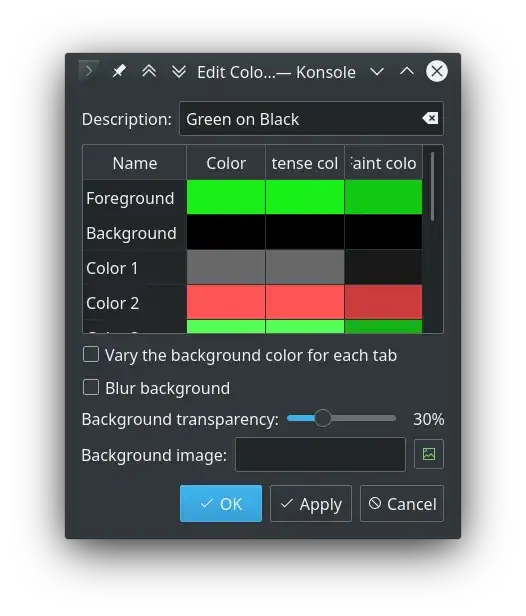Viewport: 526px width, 616px height.
Task: Click the Background image path field
Action: (x=320, y=454)
